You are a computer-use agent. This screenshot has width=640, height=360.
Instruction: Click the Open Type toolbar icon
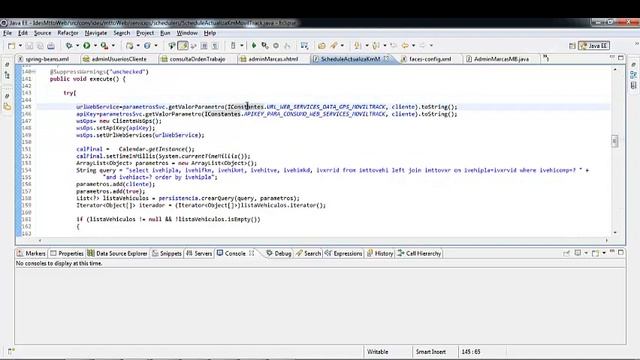[x=172, y=46]
